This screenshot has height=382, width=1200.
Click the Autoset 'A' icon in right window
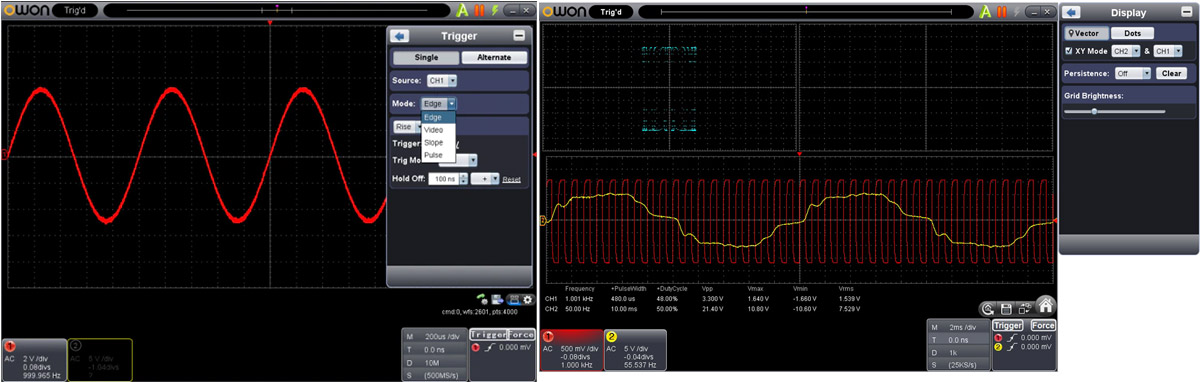pos(985,11)
